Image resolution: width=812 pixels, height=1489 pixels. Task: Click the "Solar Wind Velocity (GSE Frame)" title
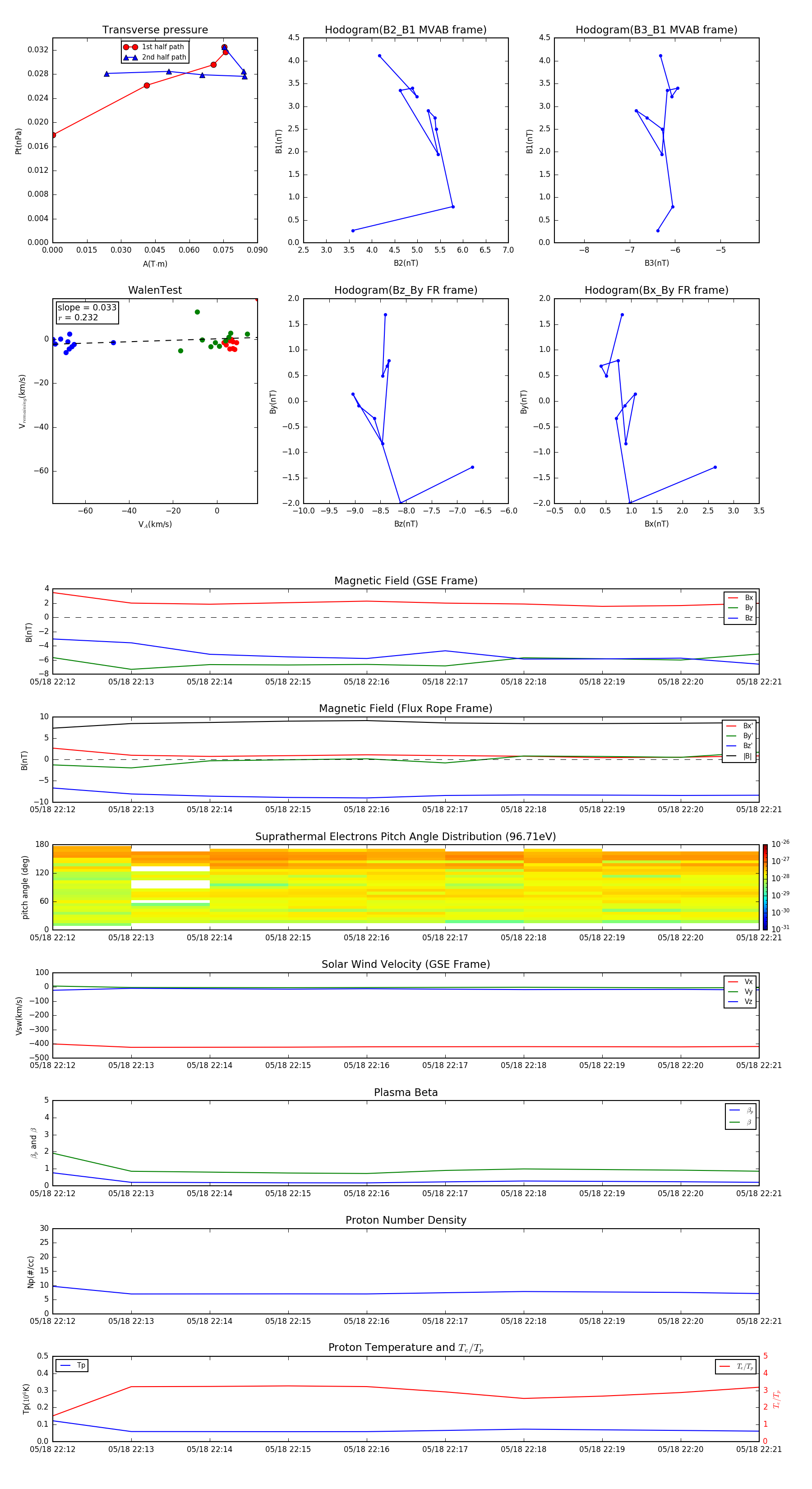coord(406,964)
